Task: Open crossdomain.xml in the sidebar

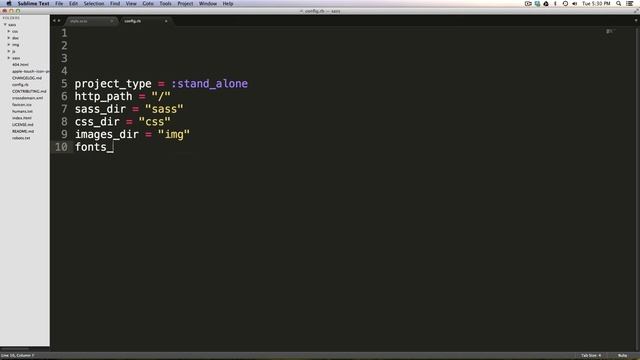Action: click(27, 98)
